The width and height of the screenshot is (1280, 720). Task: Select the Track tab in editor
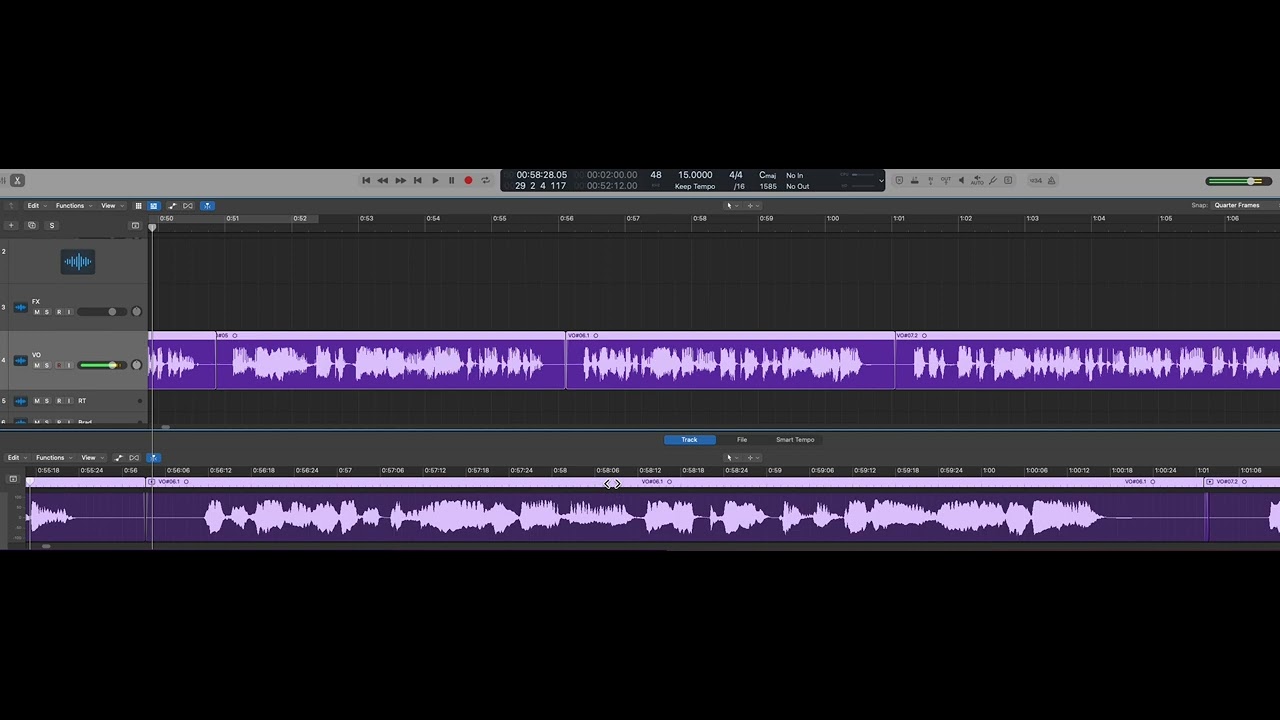pyautogui.click(x=689, y=440)
